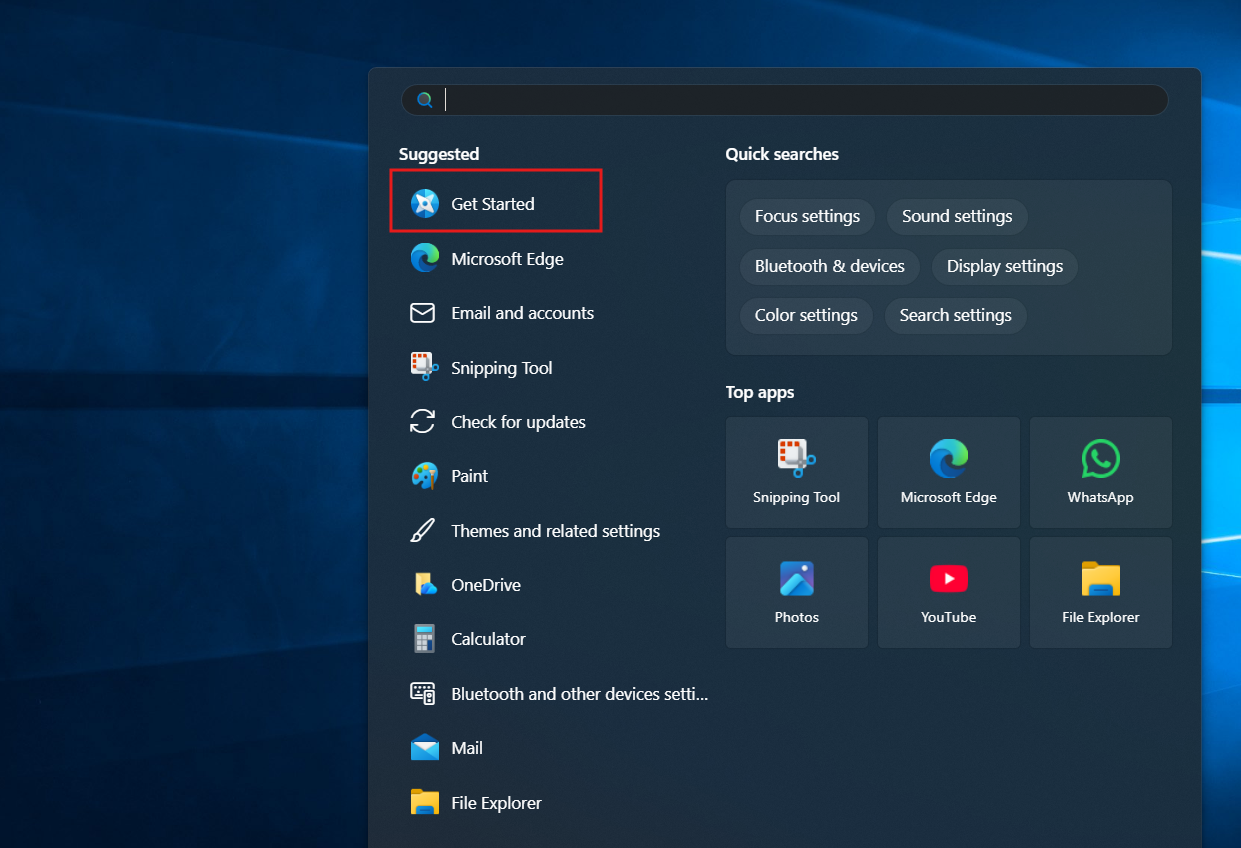
Task: Select the Snipping Tool tile under Top apps
Action: tap(796, 470)
